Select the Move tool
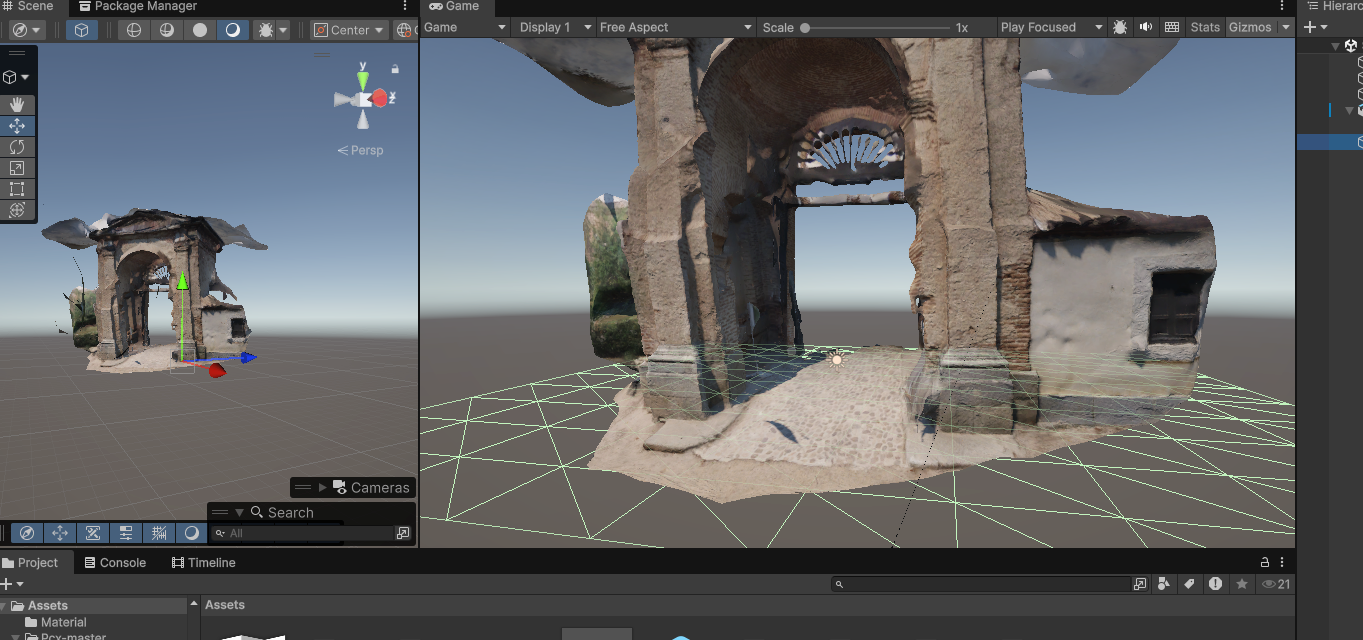Screen dimensions: 1363x640 point(17,126)
